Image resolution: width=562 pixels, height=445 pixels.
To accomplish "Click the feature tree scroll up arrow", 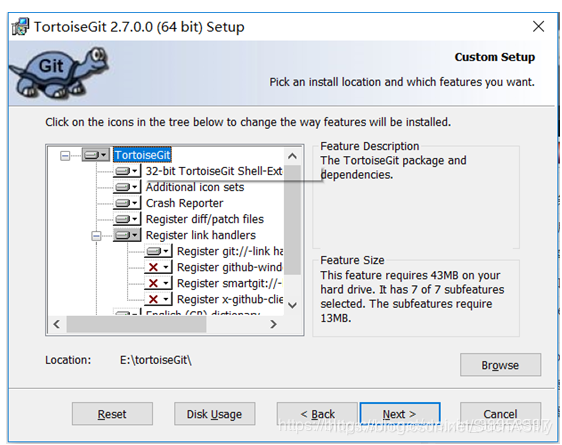I will (292, 156).
